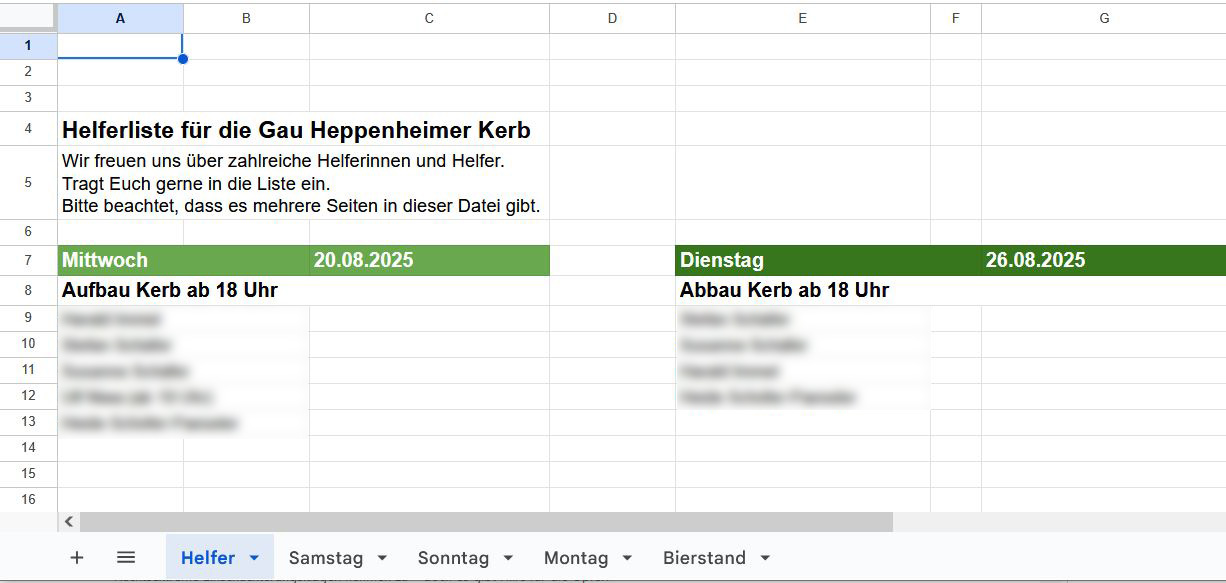Click the green Mittwoch header cell
Viewport: 1226px width, 583px height.
120,260
